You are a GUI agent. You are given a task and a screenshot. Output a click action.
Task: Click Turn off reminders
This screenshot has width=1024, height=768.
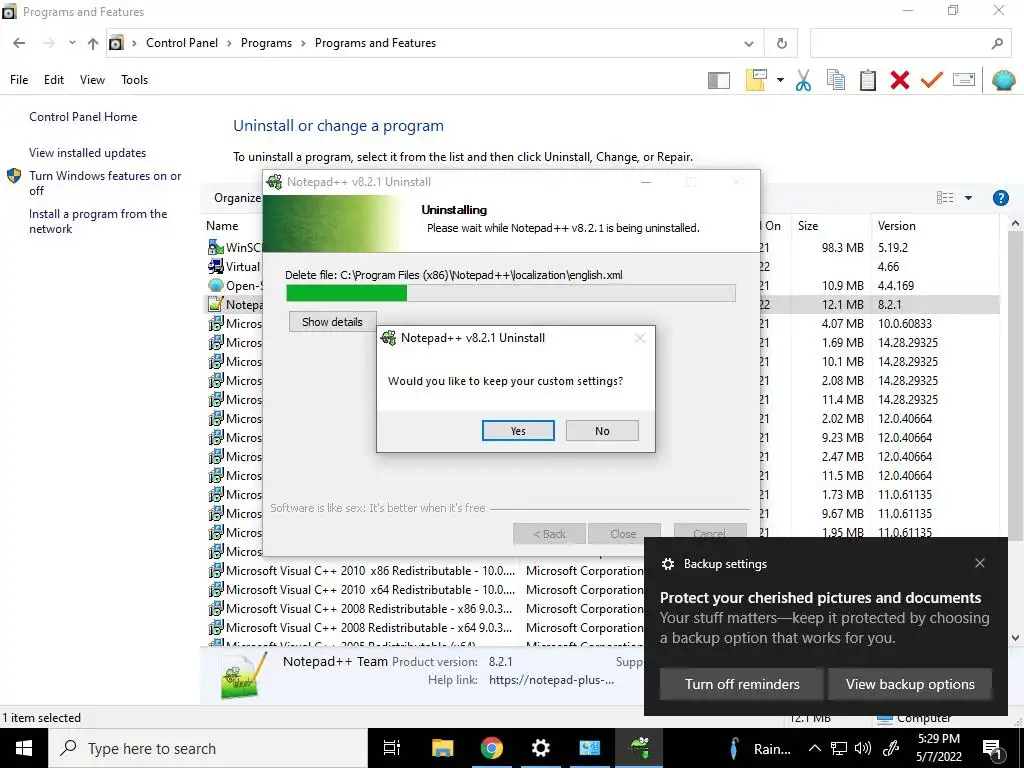point(742,684)
